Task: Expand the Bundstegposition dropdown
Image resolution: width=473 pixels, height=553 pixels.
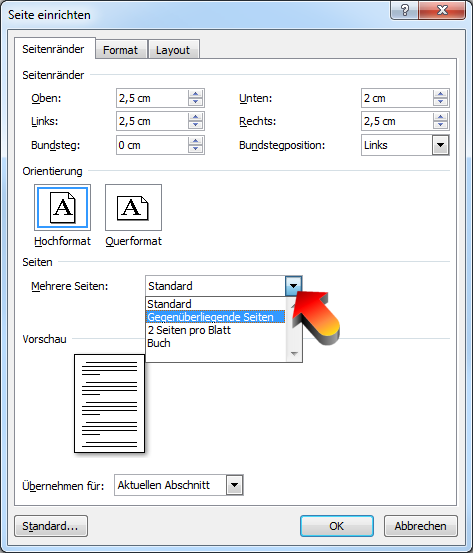Action: [x=440, y=145]
